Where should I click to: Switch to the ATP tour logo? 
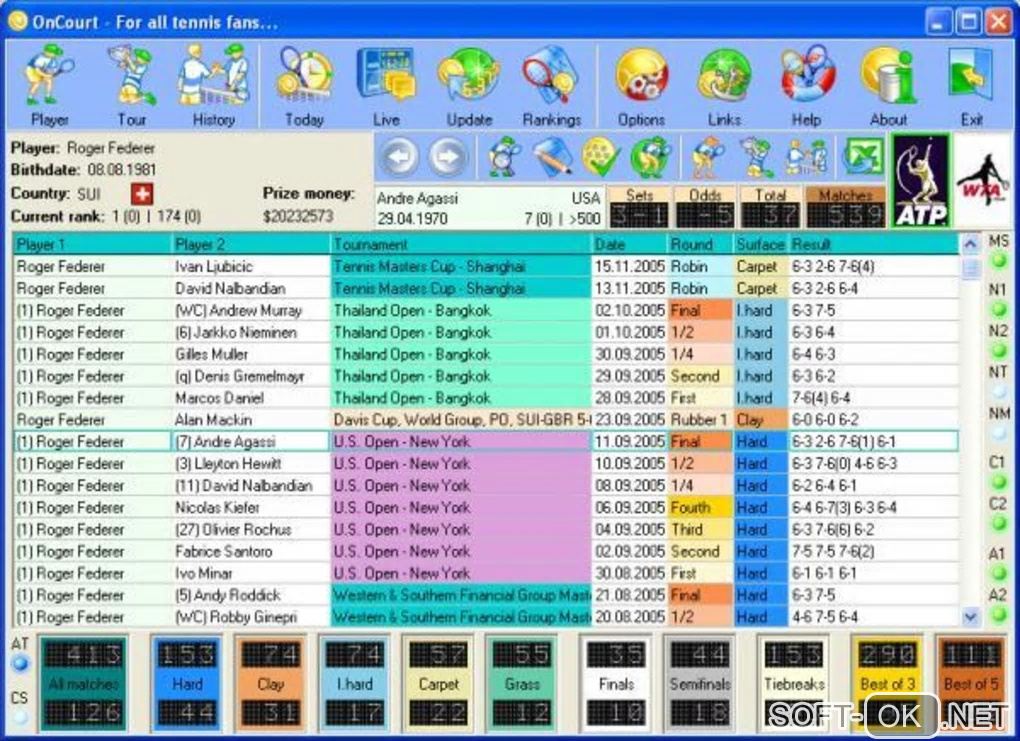coord(920,181)
